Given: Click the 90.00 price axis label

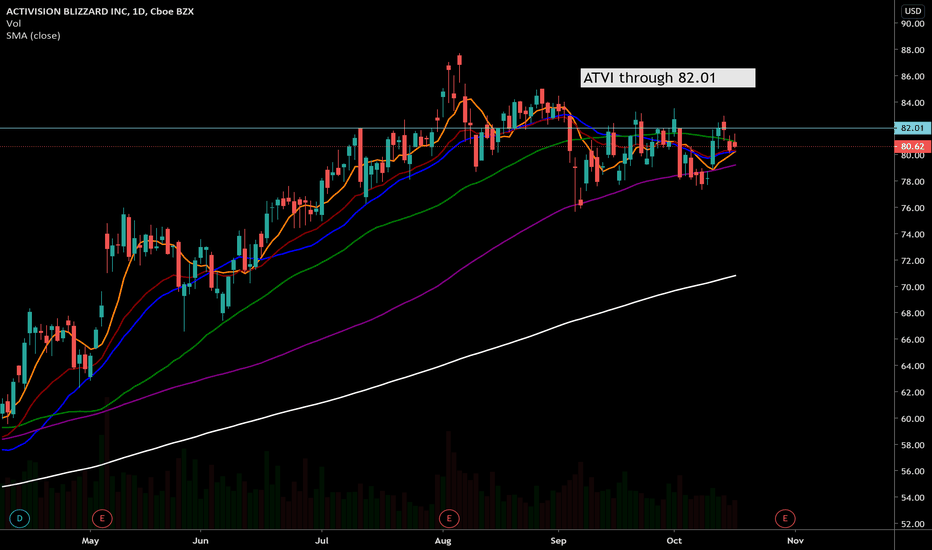Looking at the screenshot, I should click(912, 24).
